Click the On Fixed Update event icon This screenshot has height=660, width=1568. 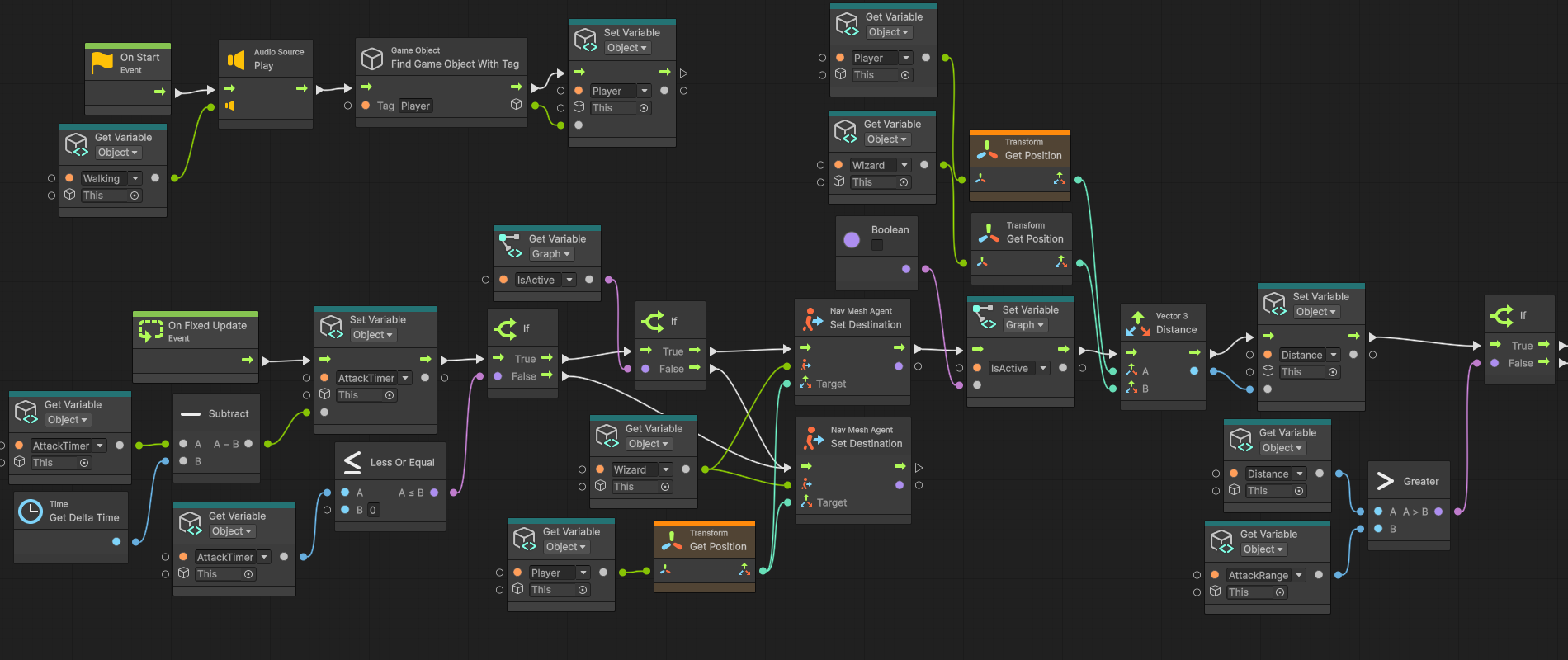click(x=150, y=331)
